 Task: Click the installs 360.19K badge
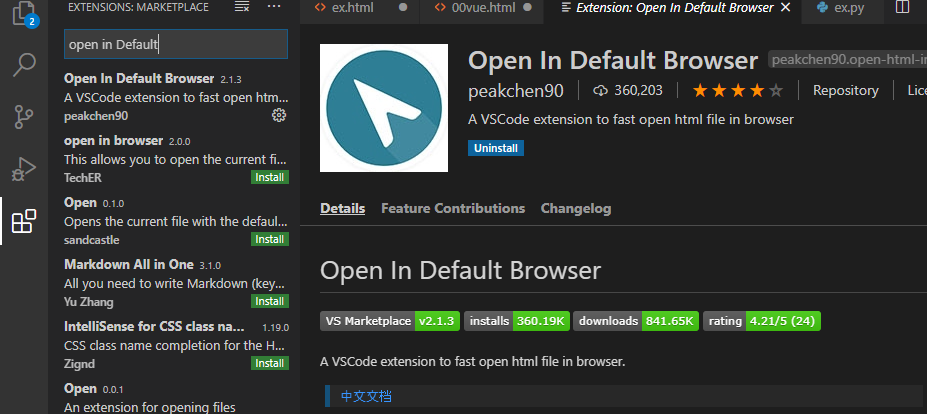[517, 321]
